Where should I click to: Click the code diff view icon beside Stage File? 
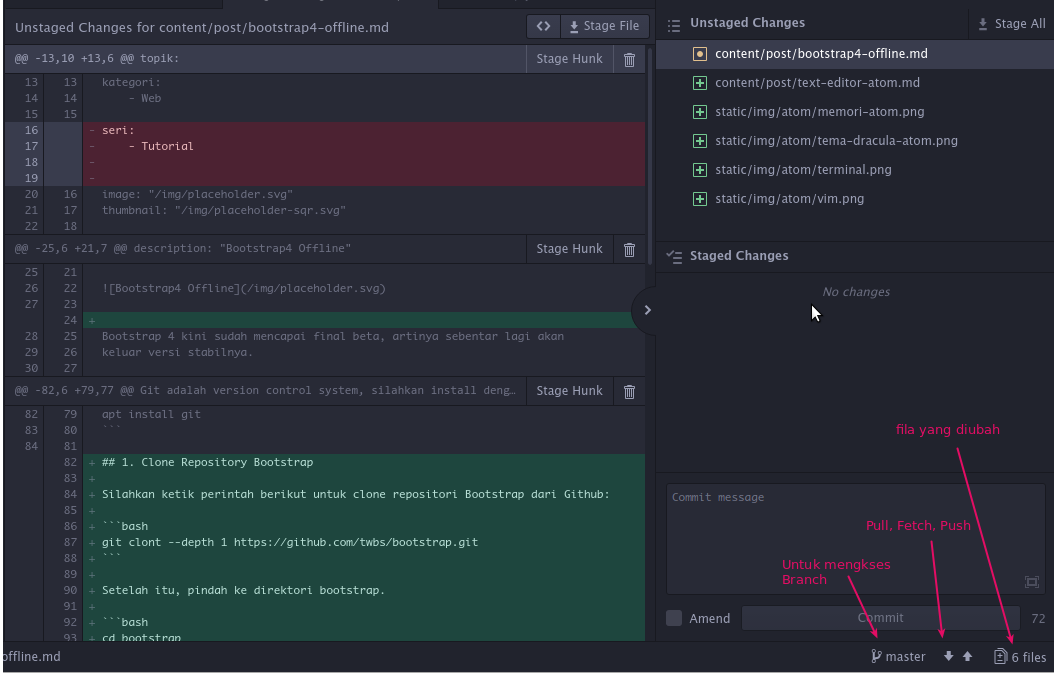(543, 26)
